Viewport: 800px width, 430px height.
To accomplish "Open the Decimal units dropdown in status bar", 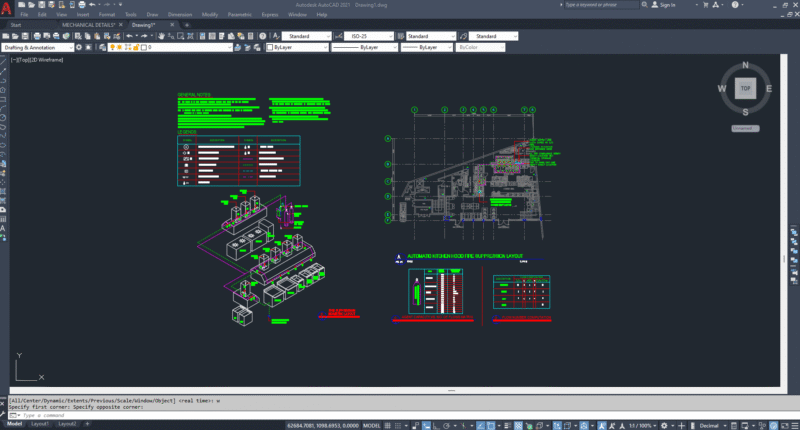I will tap(712, 425).
